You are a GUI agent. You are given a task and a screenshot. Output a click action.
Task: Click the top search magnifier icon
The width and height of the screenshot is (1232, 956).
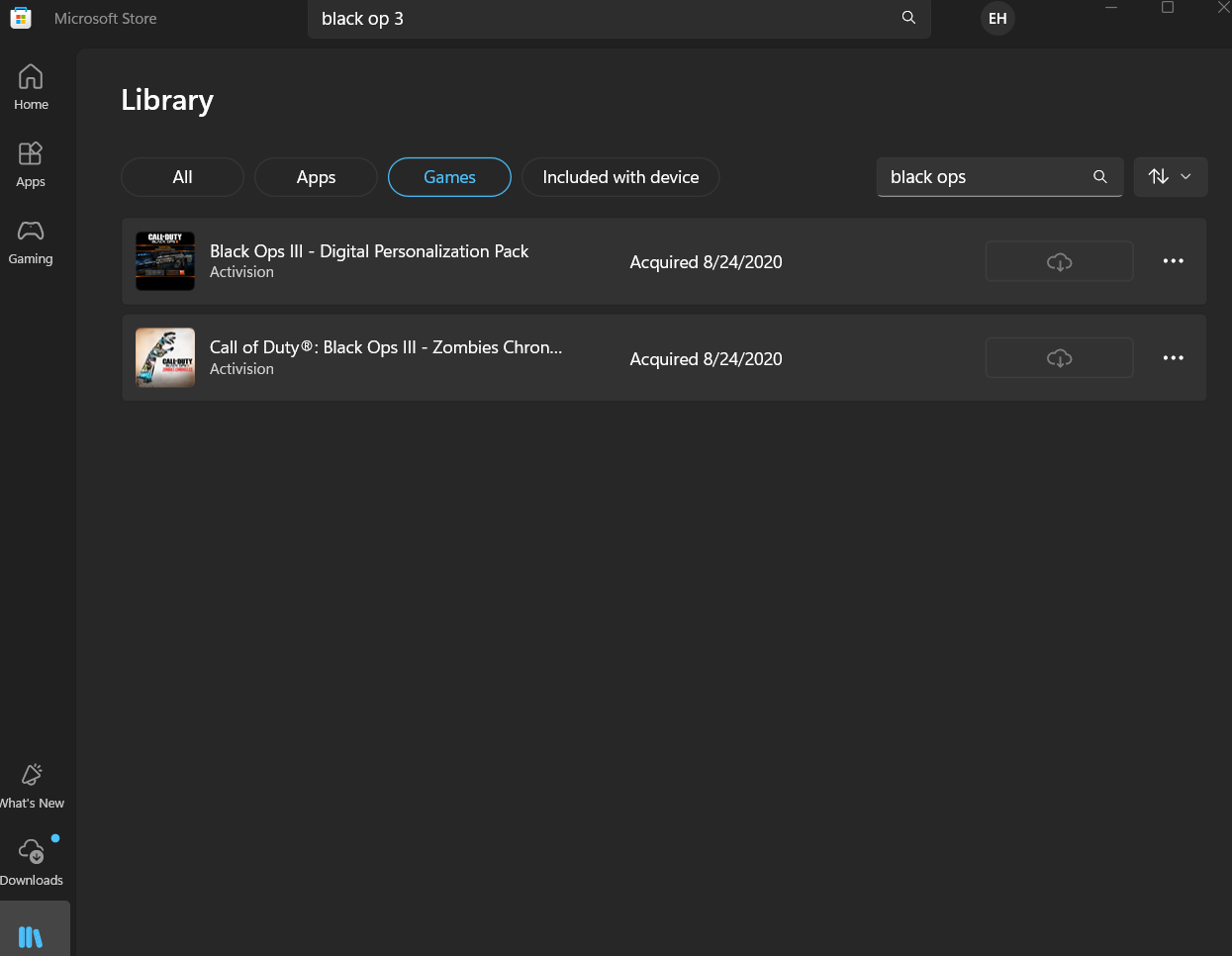pyautogui.click(x=908, y=18)
